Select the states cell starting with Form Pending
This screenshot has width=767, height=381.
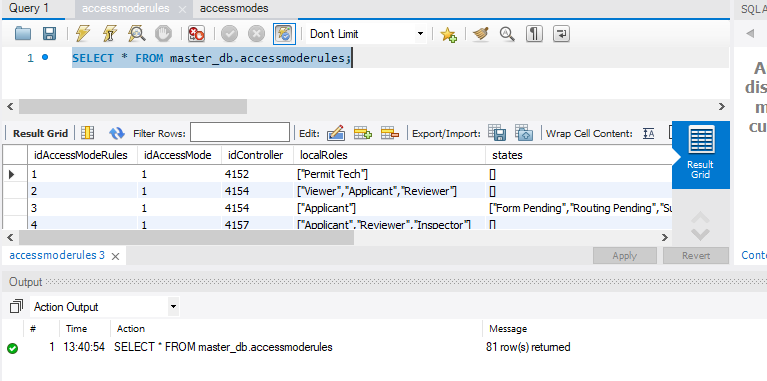[x=579, y=208]
